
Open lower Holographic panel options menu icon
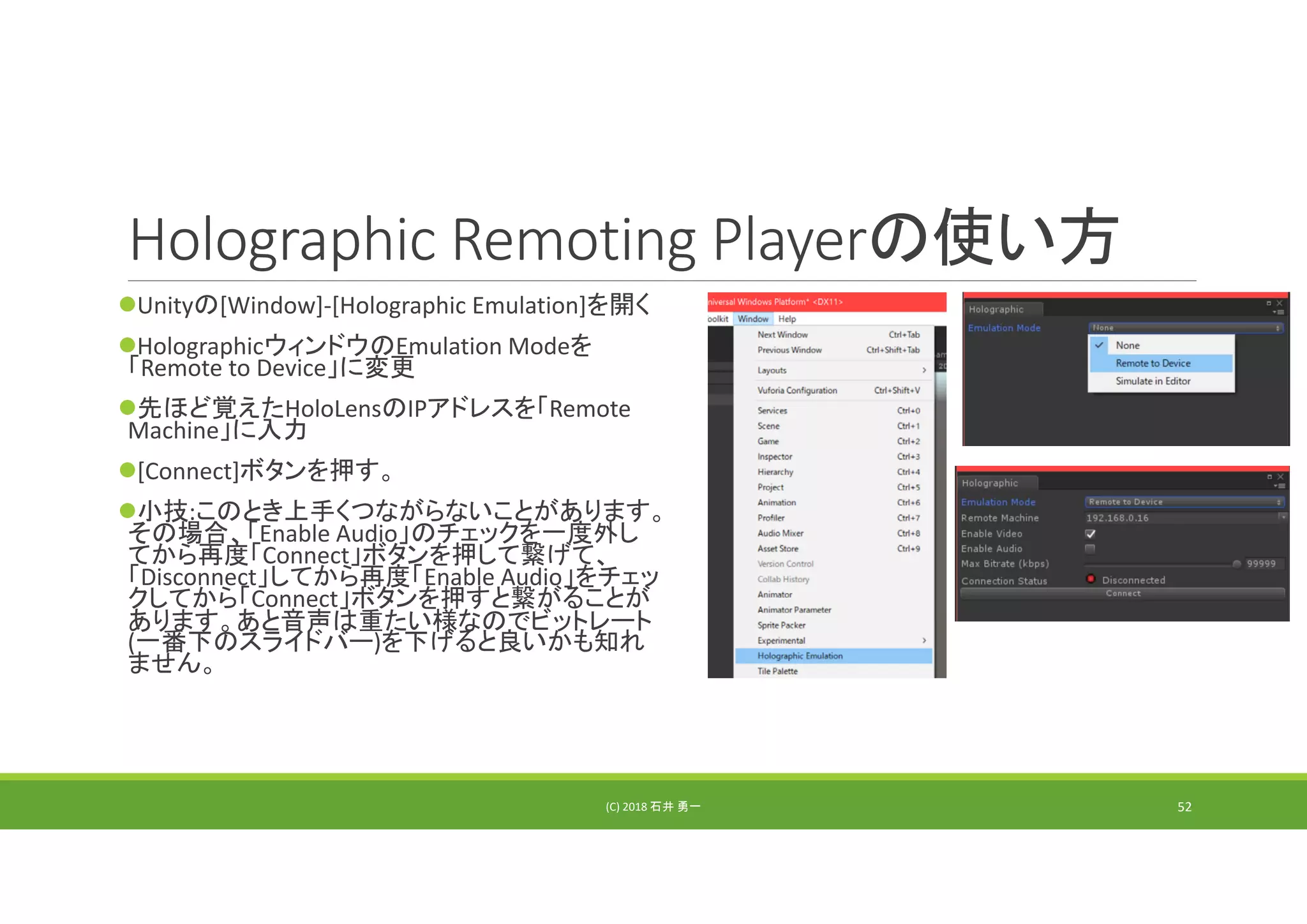tap(1279, 486)
